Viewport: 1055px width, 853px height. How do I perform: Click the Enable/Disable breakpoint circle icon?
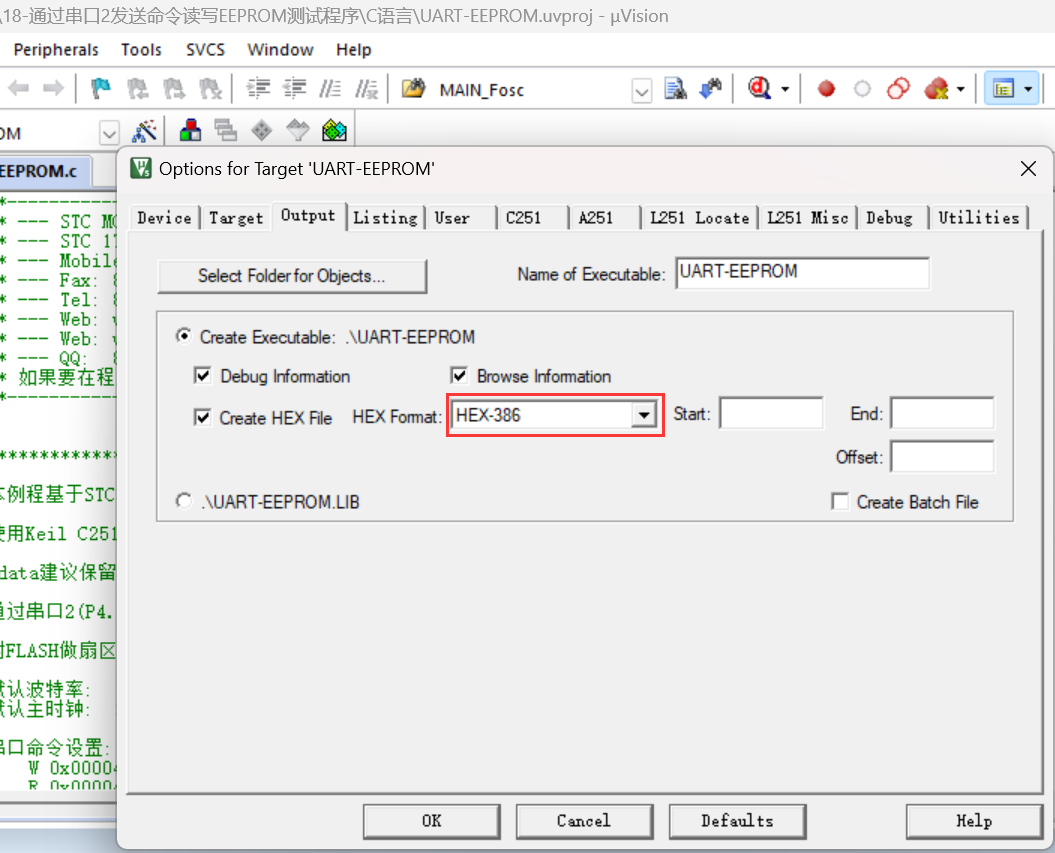(x=862, y=89)
